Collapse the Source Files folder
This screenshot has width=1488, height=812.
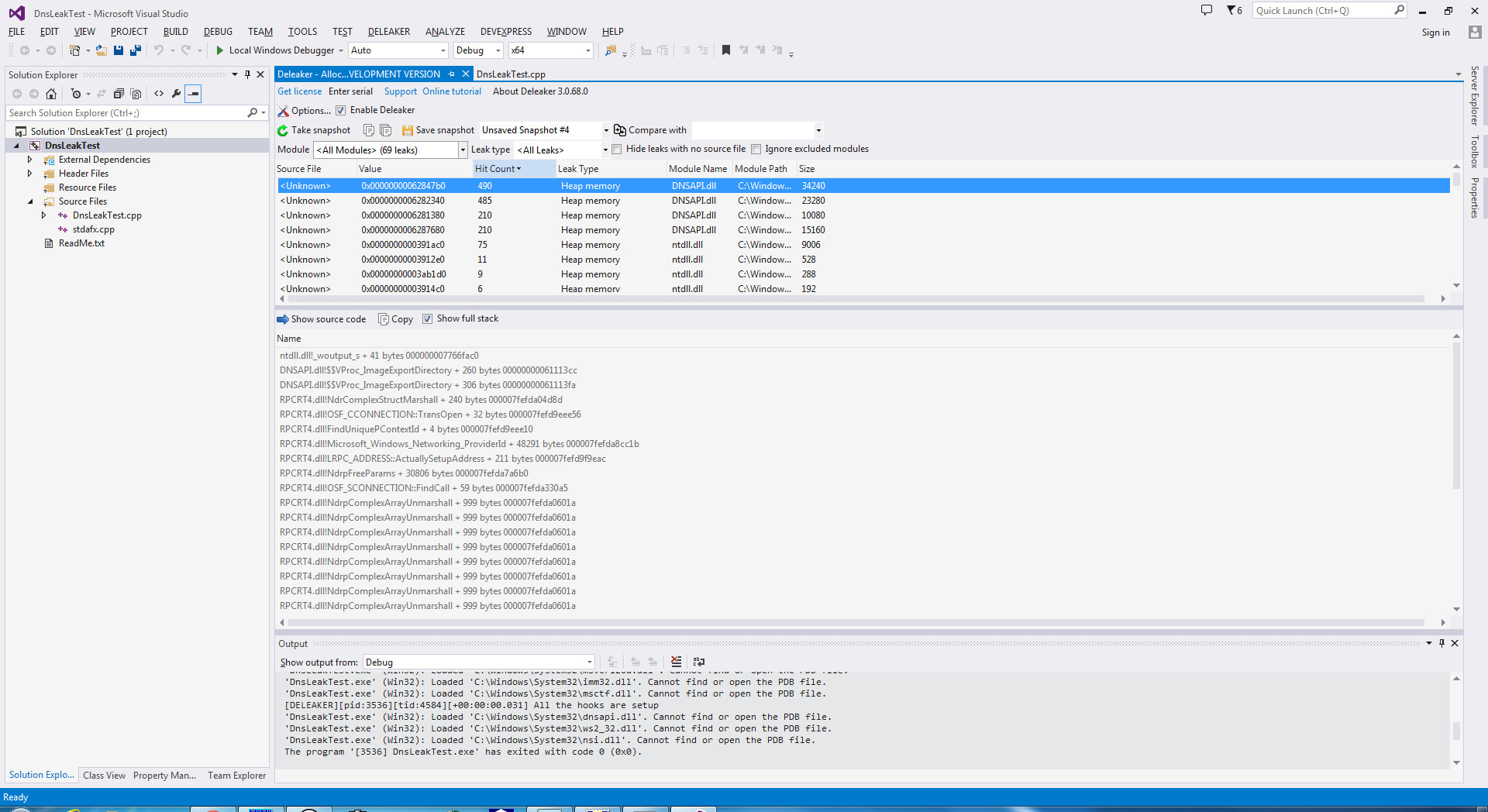pyautogui.click(x=30, y=201)
